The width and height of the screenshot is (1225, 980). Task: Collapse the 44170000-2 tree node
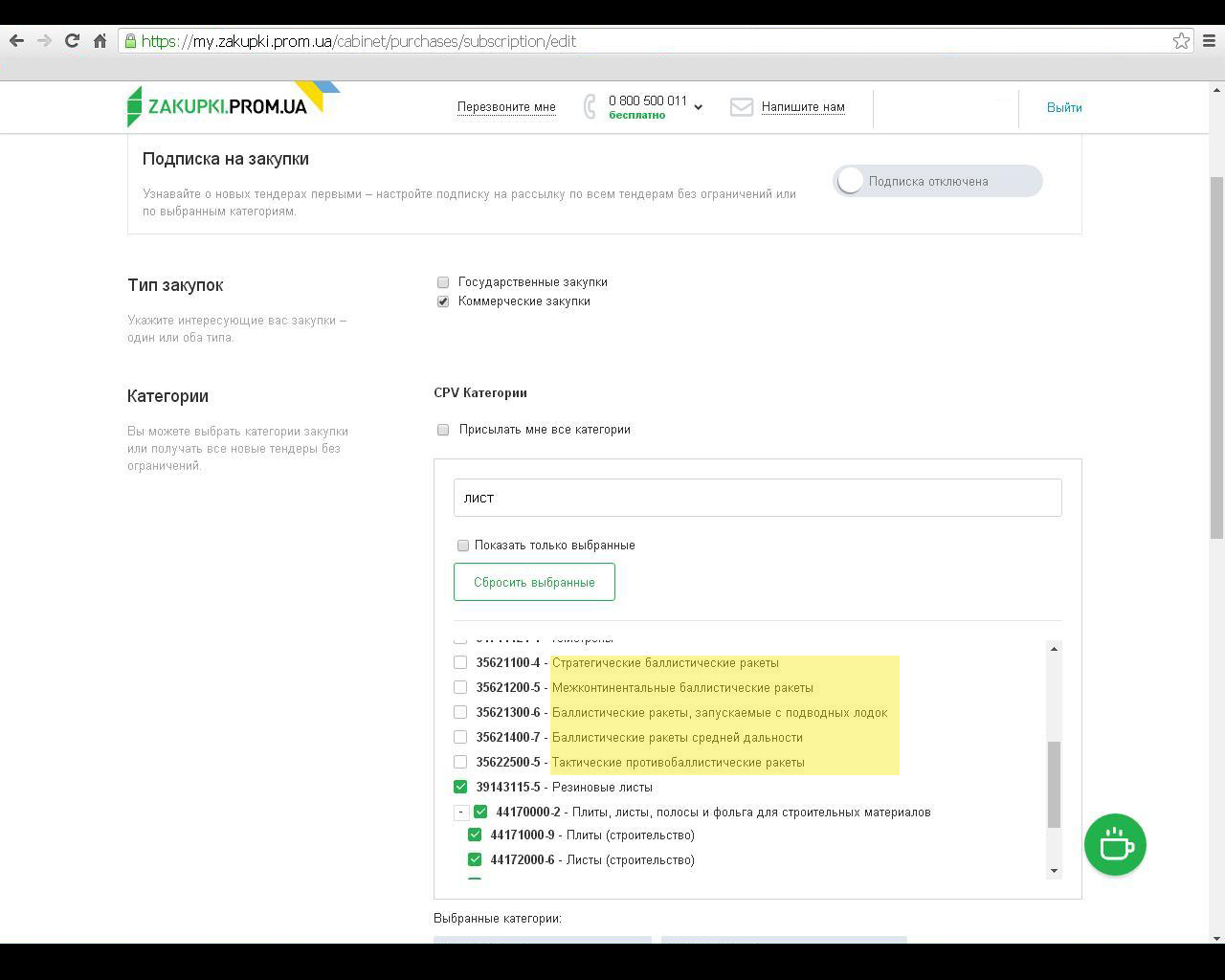[x=460, y=812]
